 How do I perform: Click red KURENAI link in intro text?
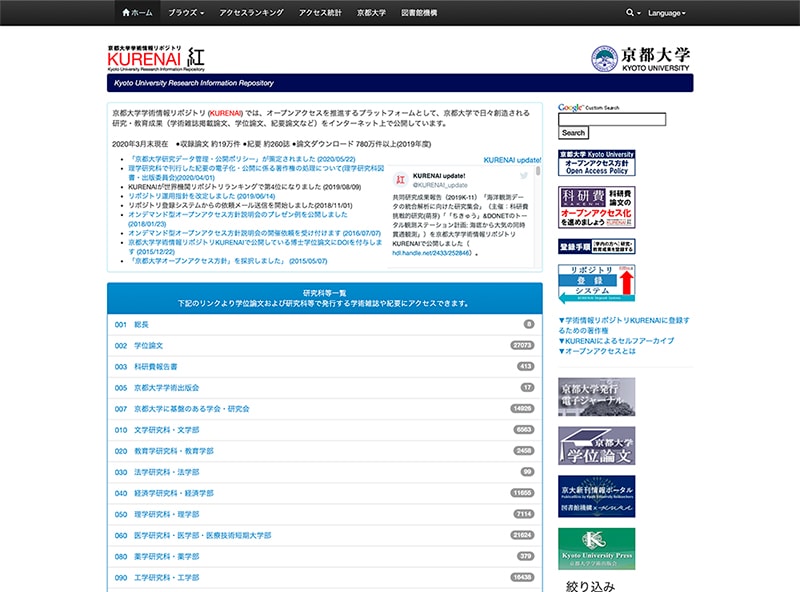pyautogui.click(x=226, y=113)
